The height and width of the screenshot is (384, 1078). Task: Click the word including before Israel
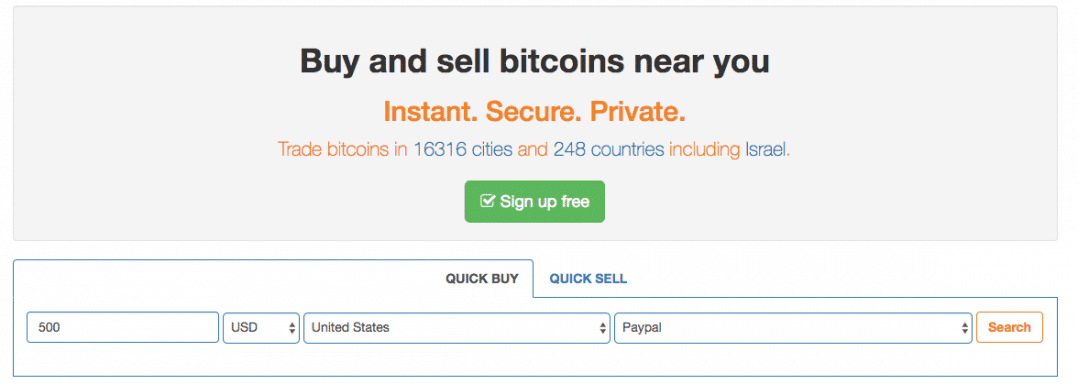[705, 149]
